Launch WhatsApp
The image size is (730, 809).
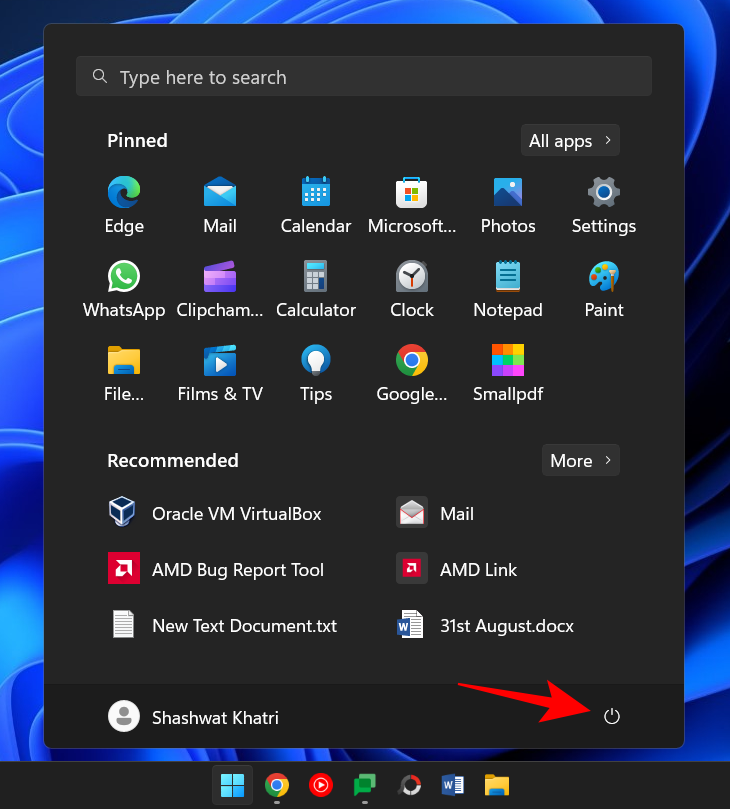click(x=124, y=289)
